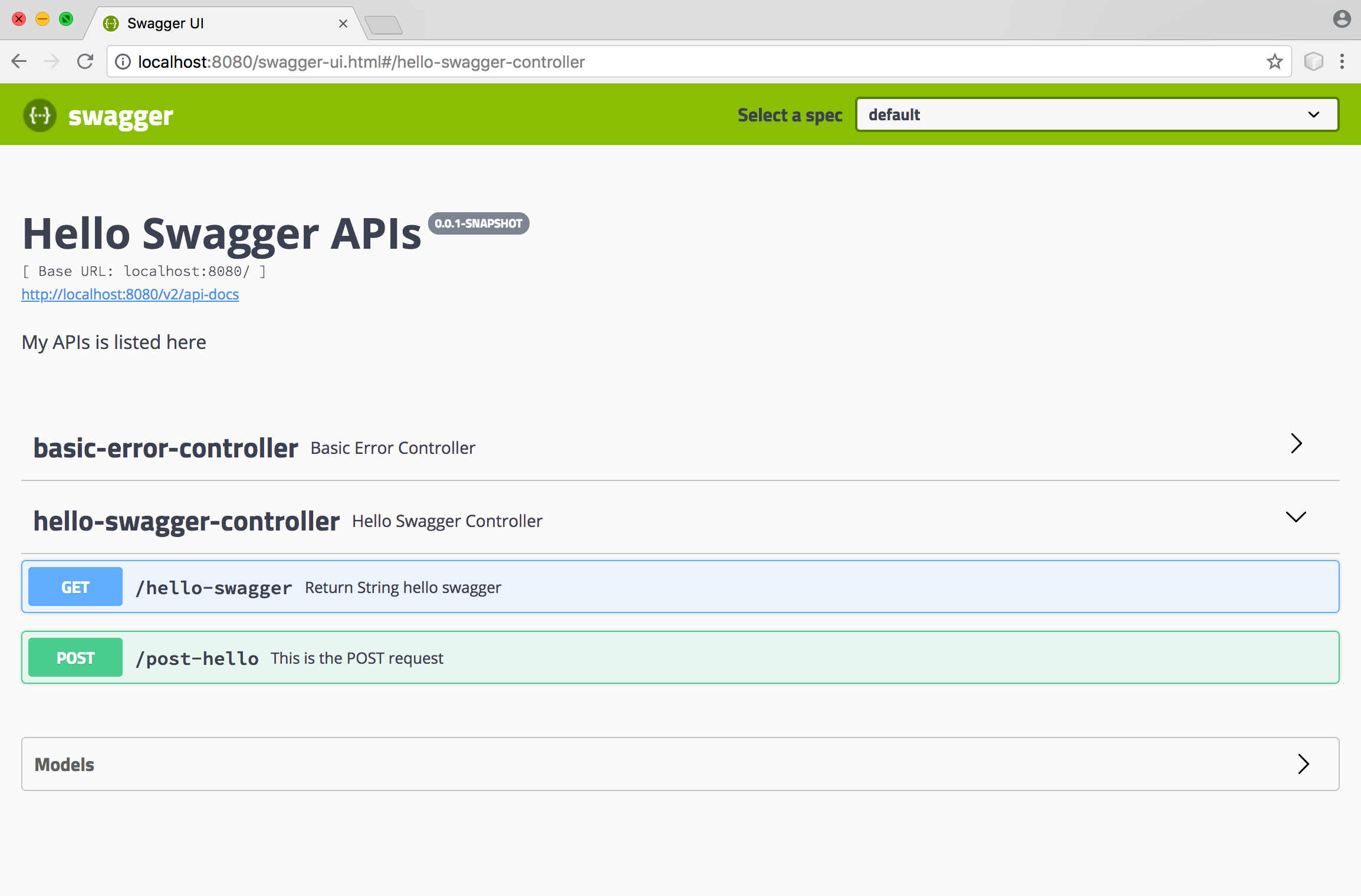This screenshot has width=1361, height=896.
Task: Click the hello-swagger-controller heading
Action: pos(186,521)
